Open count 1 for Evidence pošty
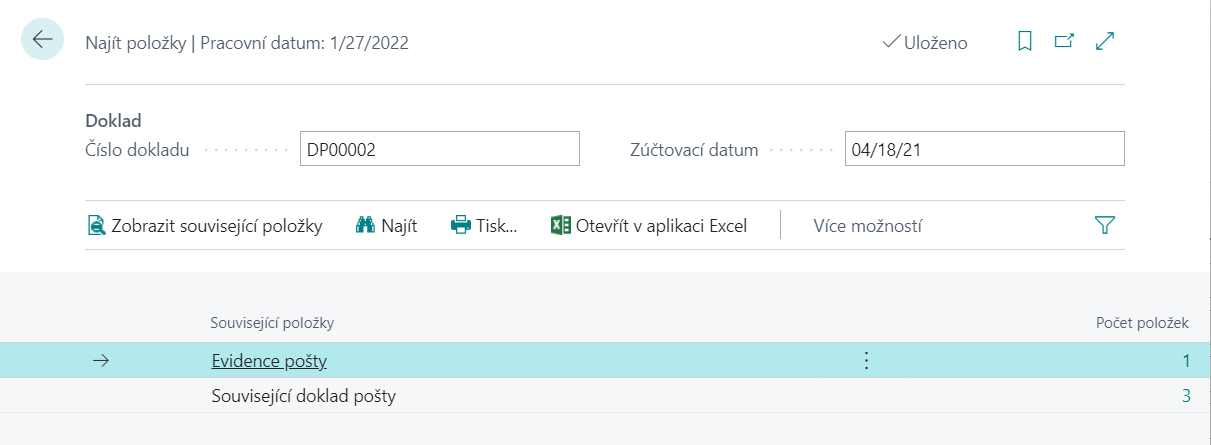The width and height of the screenshot is (1211, 445). pyautogui.click(x=1186, y=361)
